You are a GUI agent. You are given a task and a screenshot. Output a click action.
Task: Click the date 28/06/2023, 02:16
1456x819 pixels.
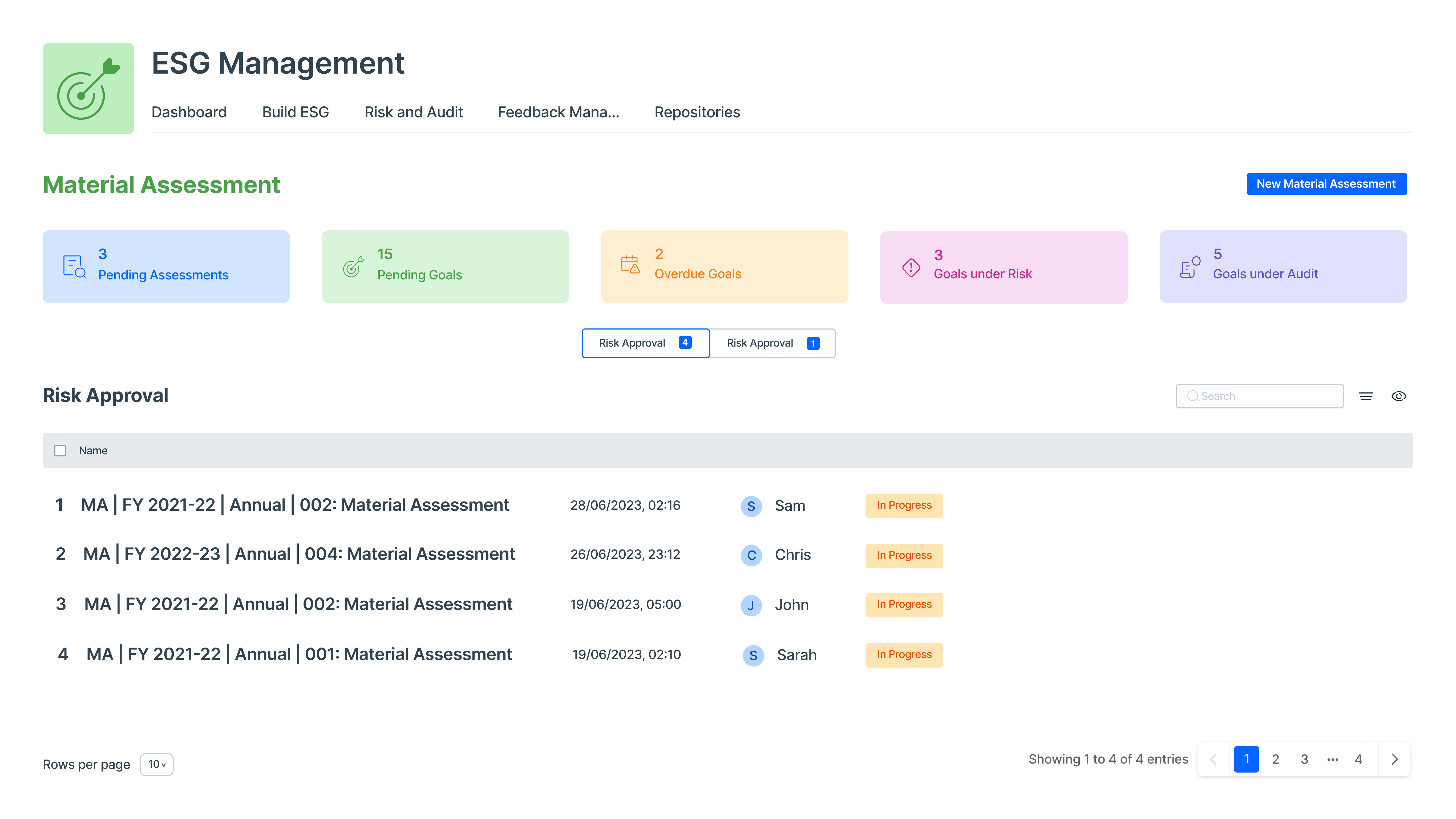coord(625,505)
